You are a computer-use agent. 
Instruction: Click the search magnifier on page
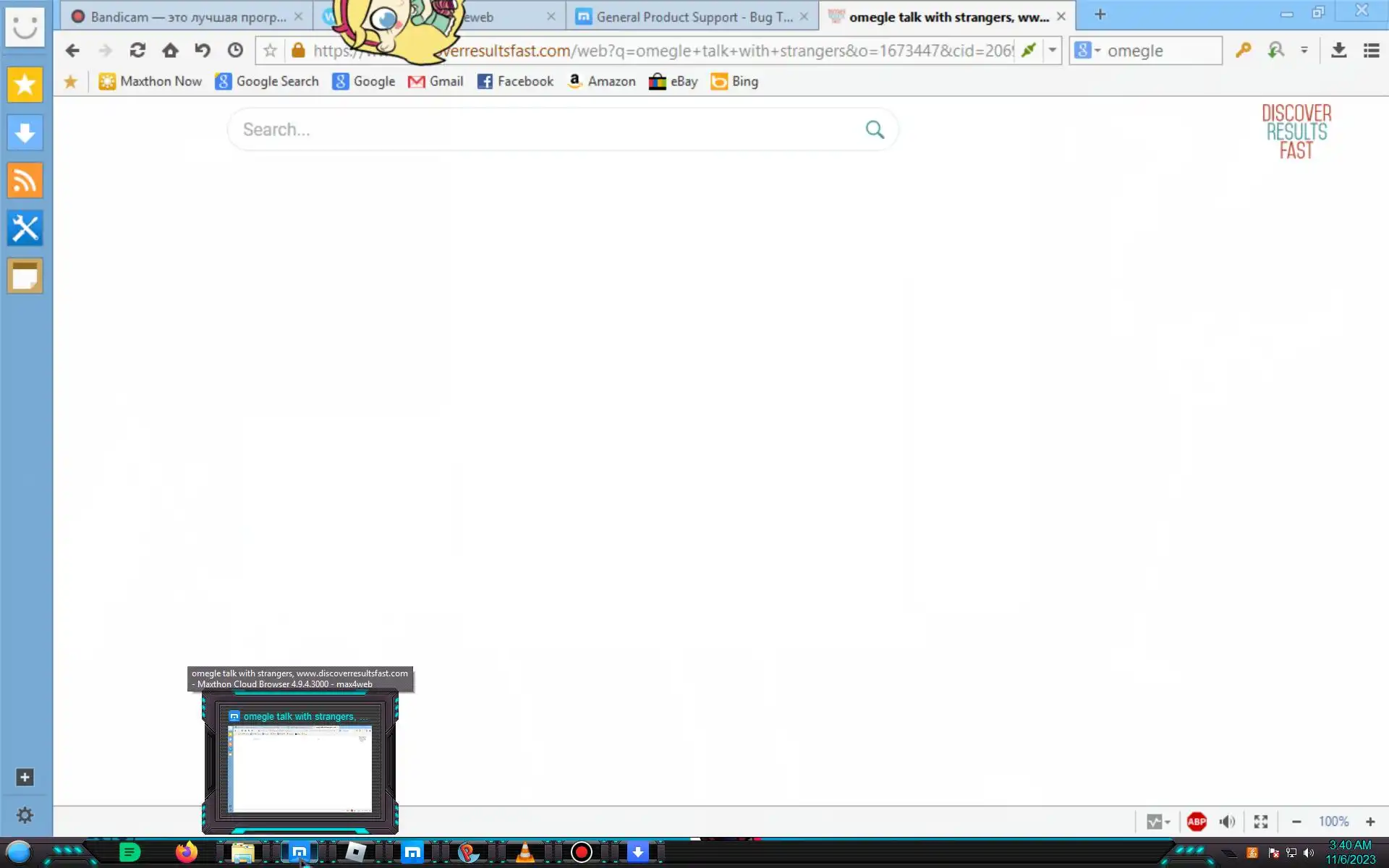point(875,129)
